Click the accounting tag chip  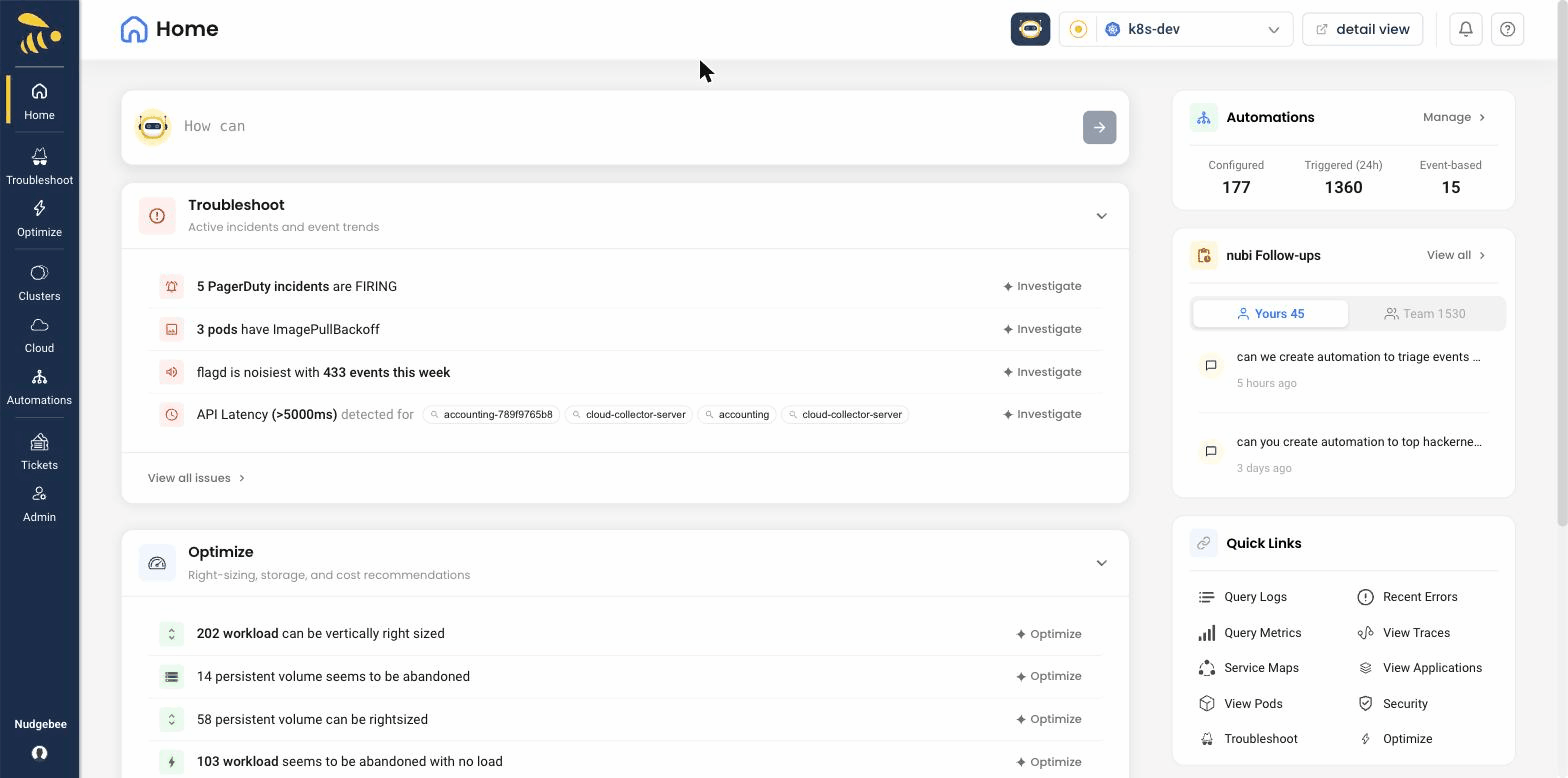pos(736,414)
